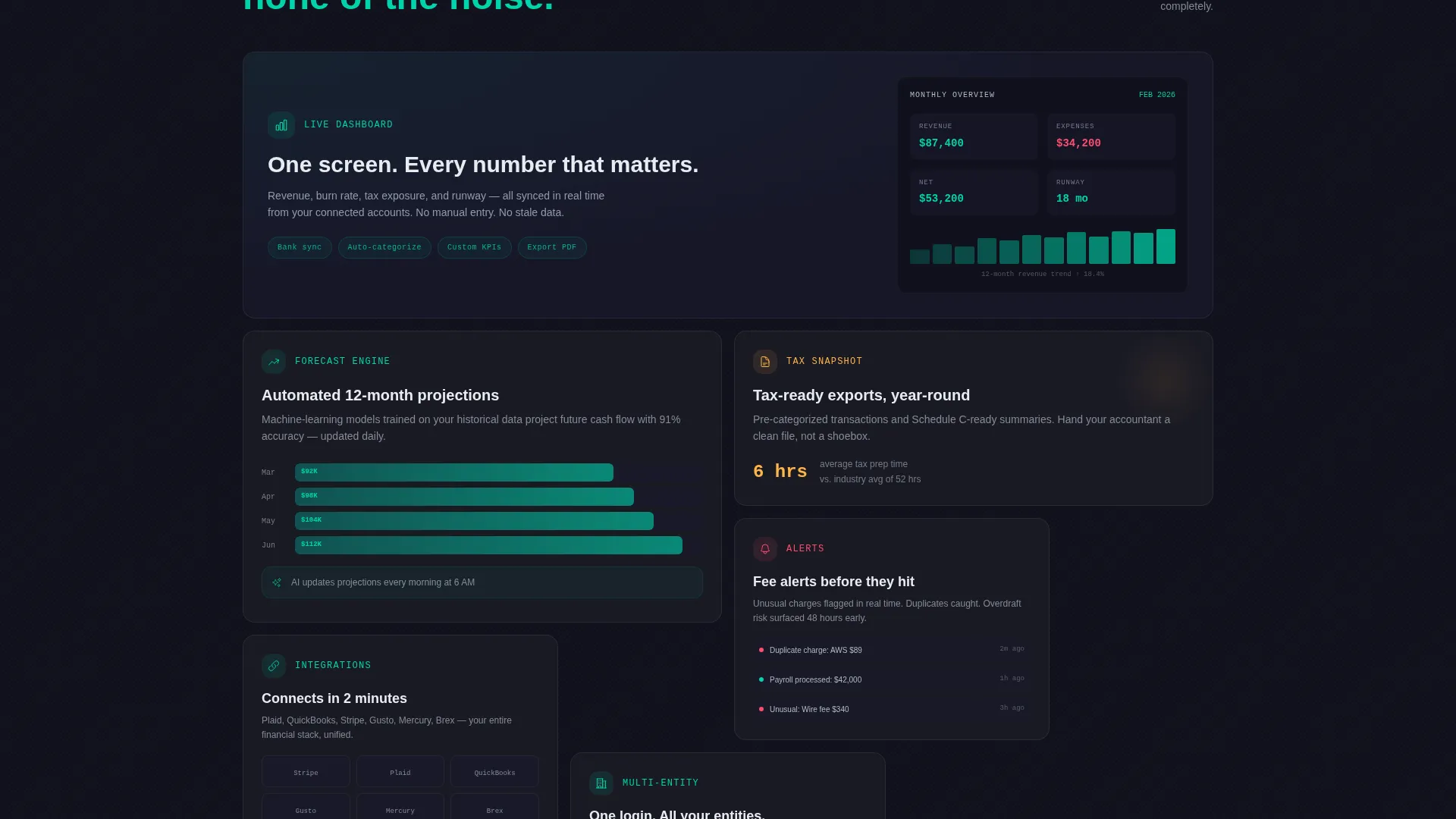This screenshot has width=1456, height=819.
Task: Click the Forecast Engine trending arrow icon
Action: pos(274,362)
